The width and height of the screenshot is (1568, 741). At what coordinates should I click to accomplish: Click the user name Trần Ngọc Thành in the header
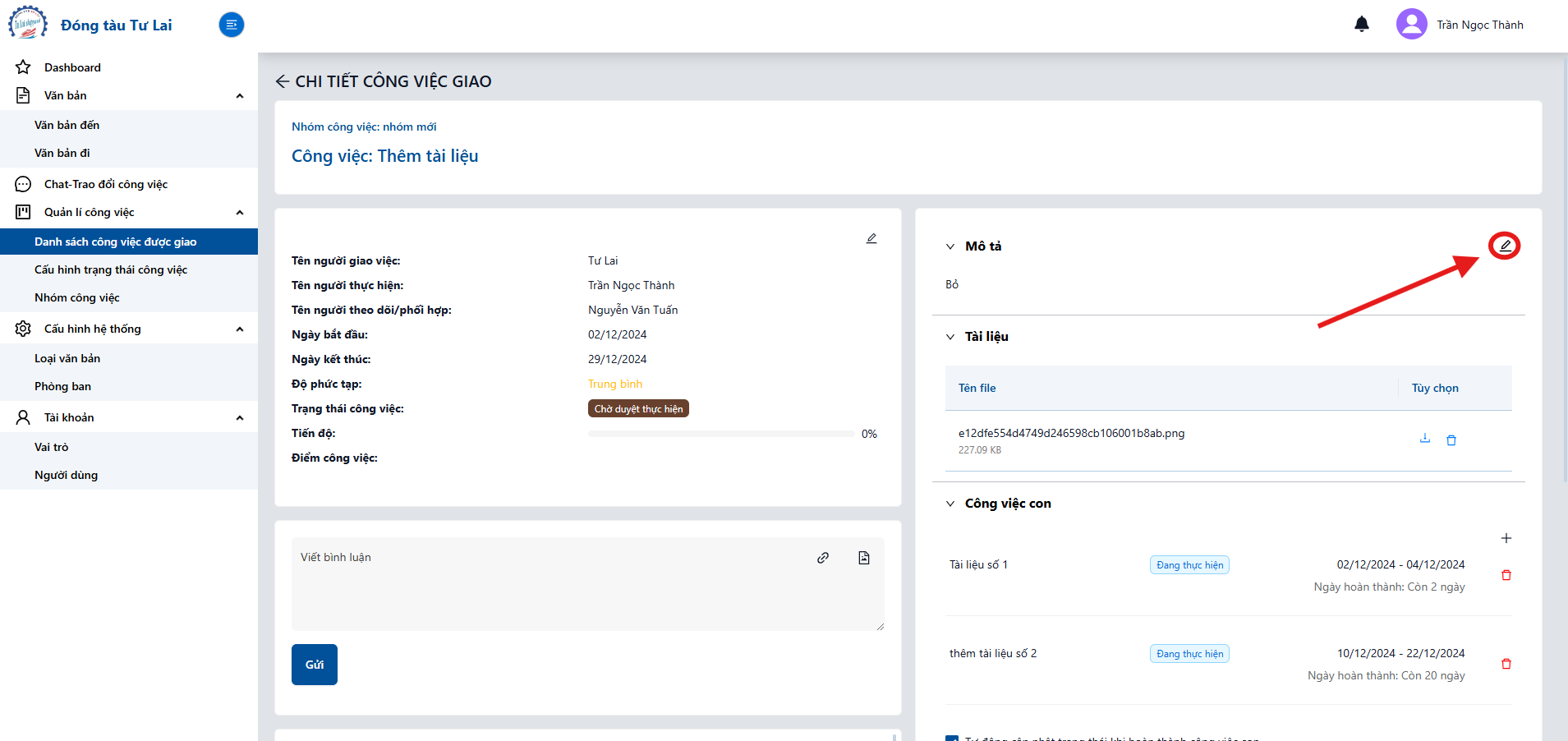pyautogui.click(x=1480, y=25)
